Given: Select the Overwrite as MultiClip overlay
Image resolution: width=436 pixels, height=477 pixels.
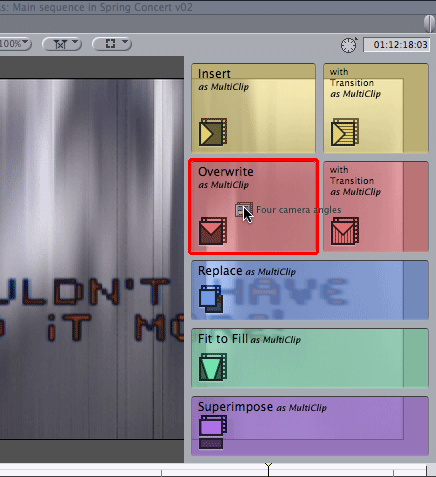Looking at the screenshot, I should pyautogui.click(x=253, y=207).
